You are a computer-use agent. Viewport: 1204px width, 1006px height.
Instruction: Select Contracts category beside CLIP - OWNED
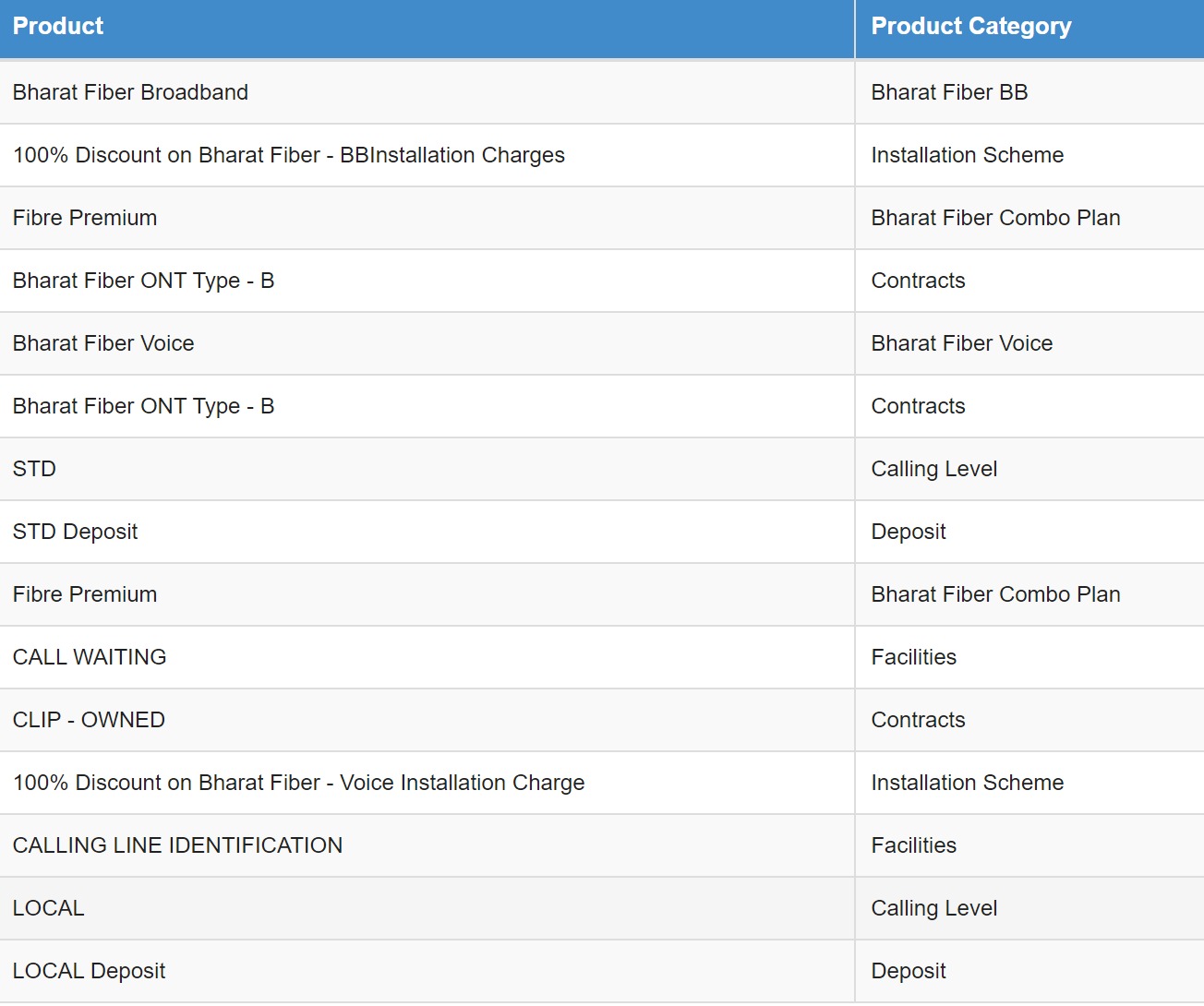[x=919, y=720]
